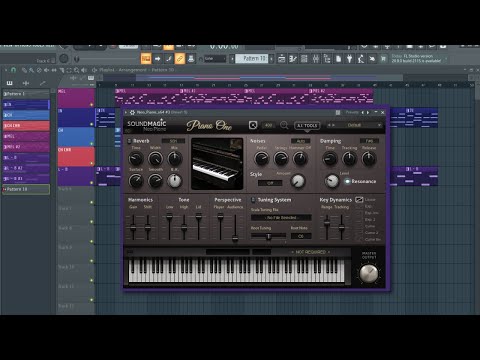
Task: Toggle the Reverb power switch
Action: click(x=129, y=141)
